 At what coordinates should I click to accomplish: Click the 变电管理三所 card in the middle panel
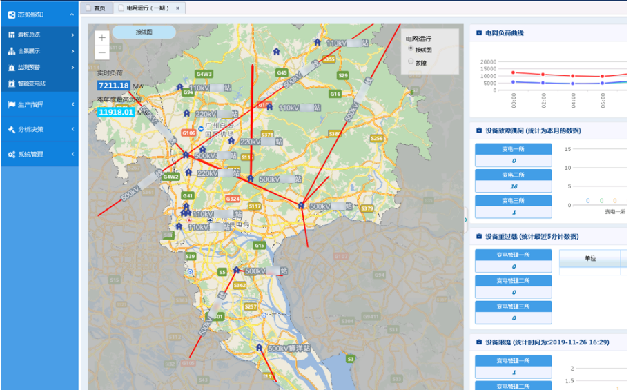(x=513, y=312)
